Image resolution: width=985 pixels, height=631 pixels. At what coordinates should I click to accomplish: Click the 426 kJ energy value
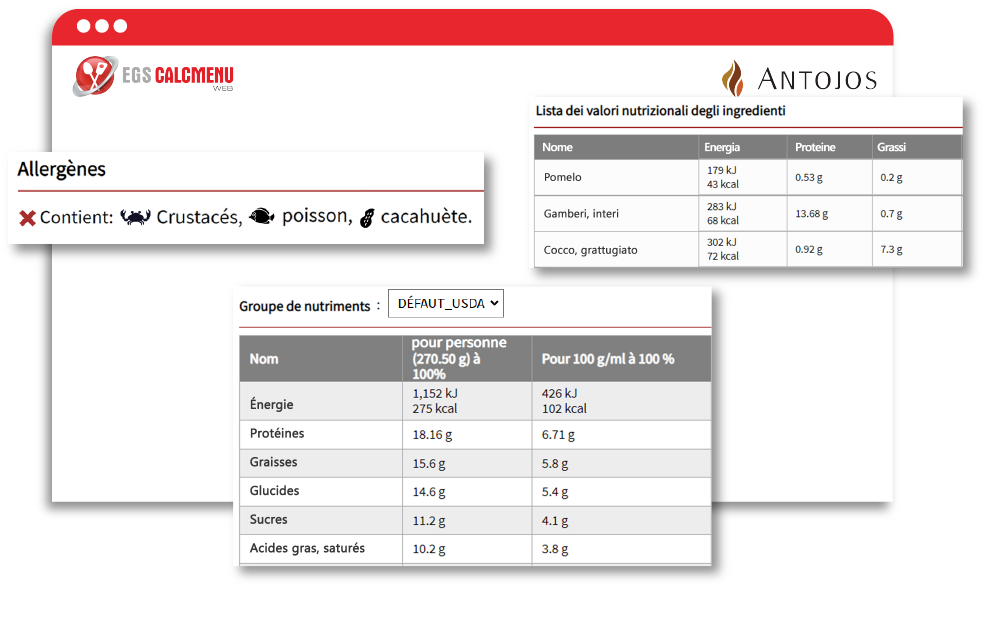pos(559,393)
